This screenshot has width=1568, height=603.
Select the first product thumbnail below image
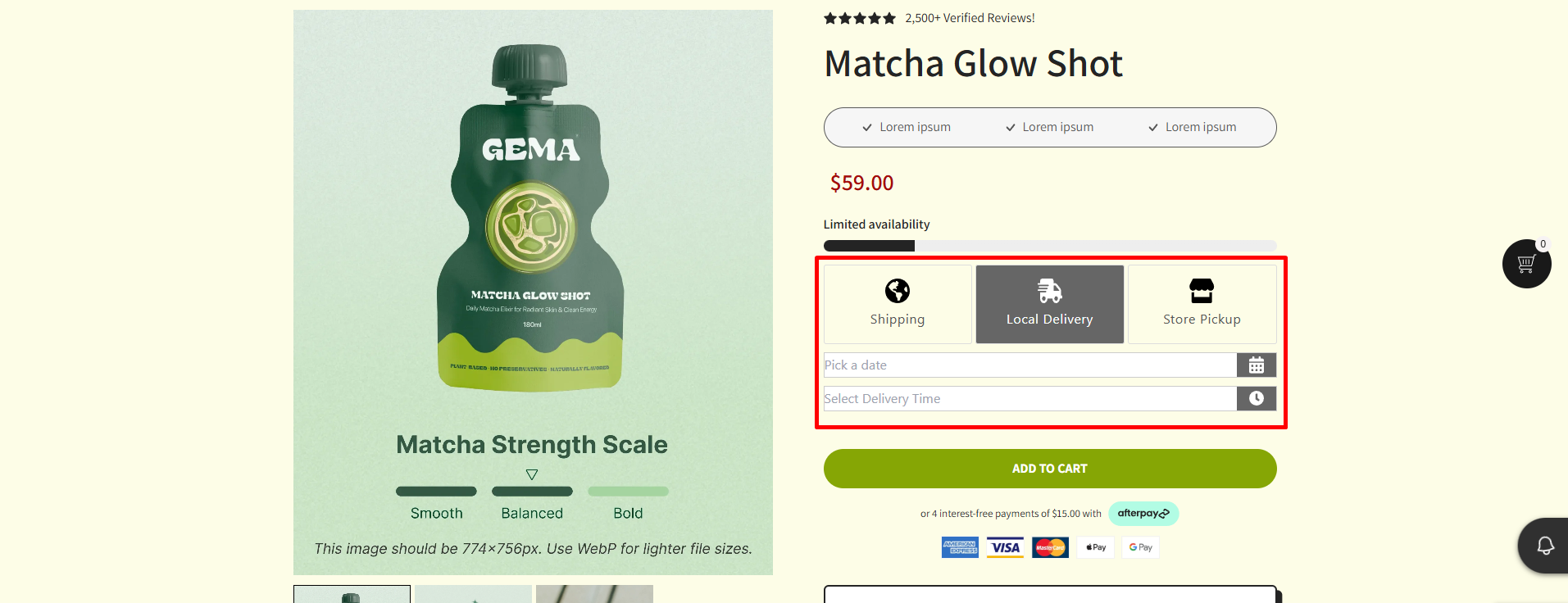(352, 594)
